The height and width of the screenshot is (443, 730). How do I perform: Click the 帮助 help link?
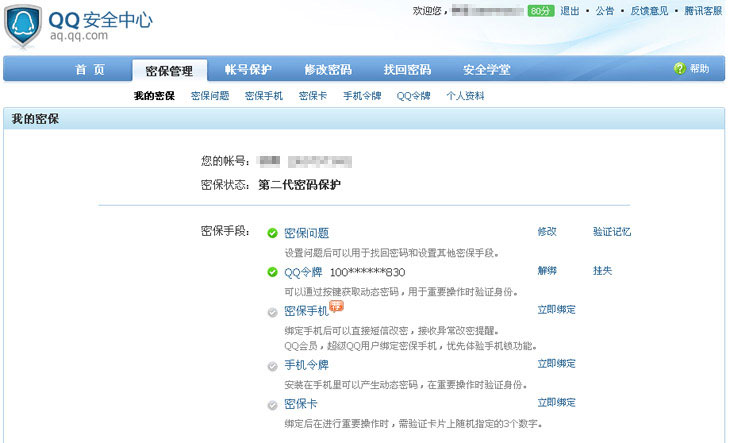[699, 69]
